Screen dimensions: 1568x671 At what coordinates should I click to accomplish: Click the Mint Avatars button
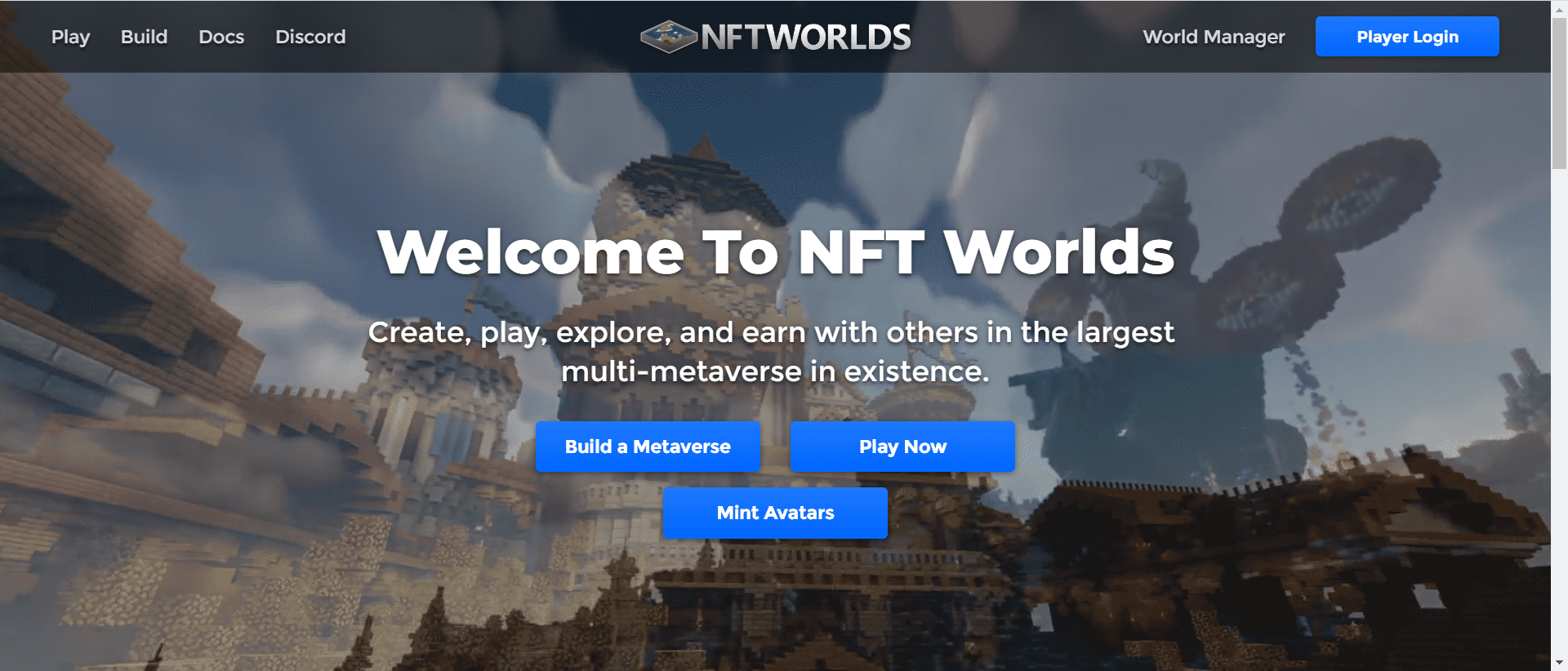775,513
